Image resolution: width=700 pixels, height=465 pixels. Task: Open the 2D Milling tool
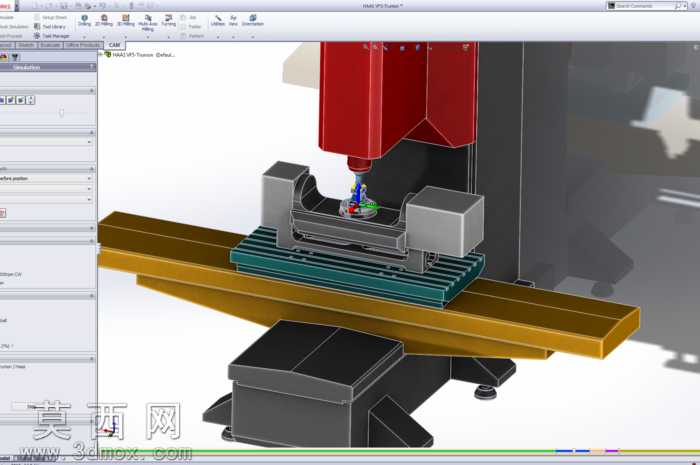[x=104, y=20]
